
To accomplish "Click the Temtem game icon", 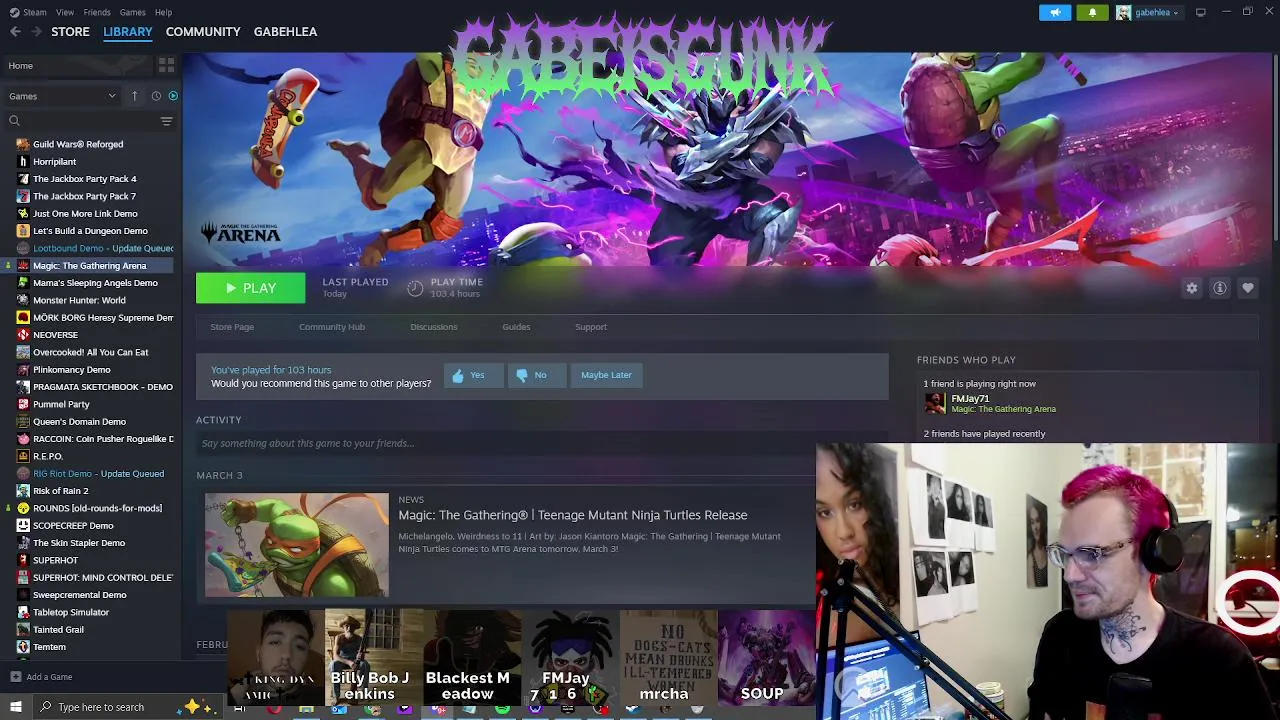I will (23, 647).
